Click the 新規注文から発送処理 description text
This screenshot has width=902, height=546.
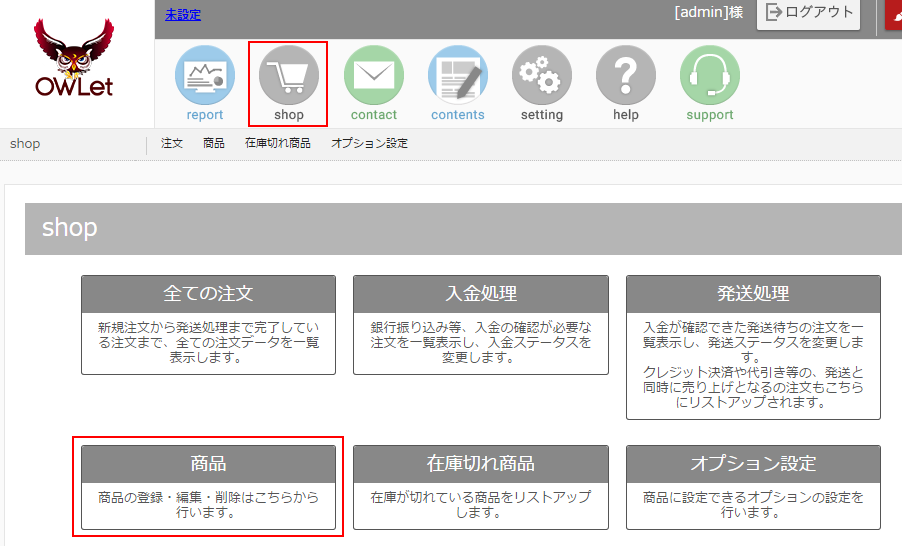tap(208, 342)
